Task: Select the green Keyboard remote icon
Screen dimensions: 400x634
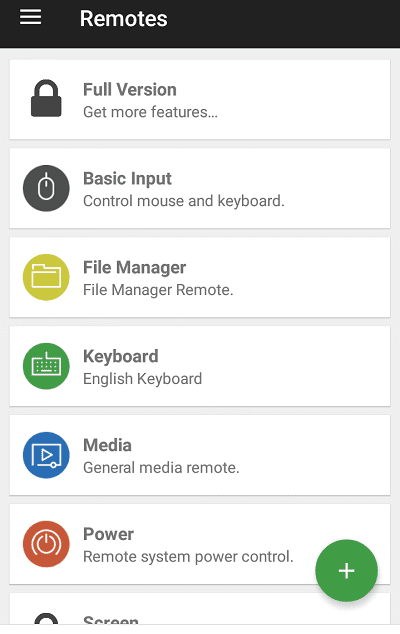Action: click(46, 366)
